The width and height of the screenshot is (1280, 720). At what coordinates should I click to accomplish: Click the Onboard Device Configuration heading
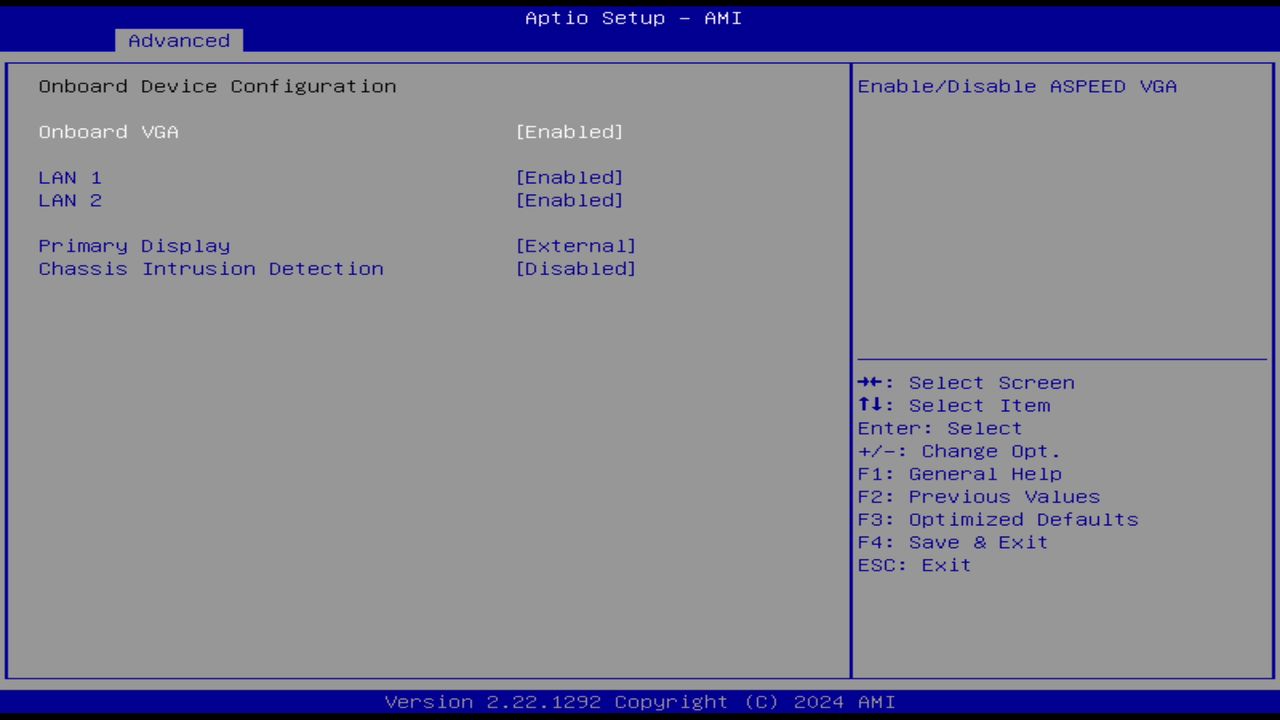[x=217, y=87]
